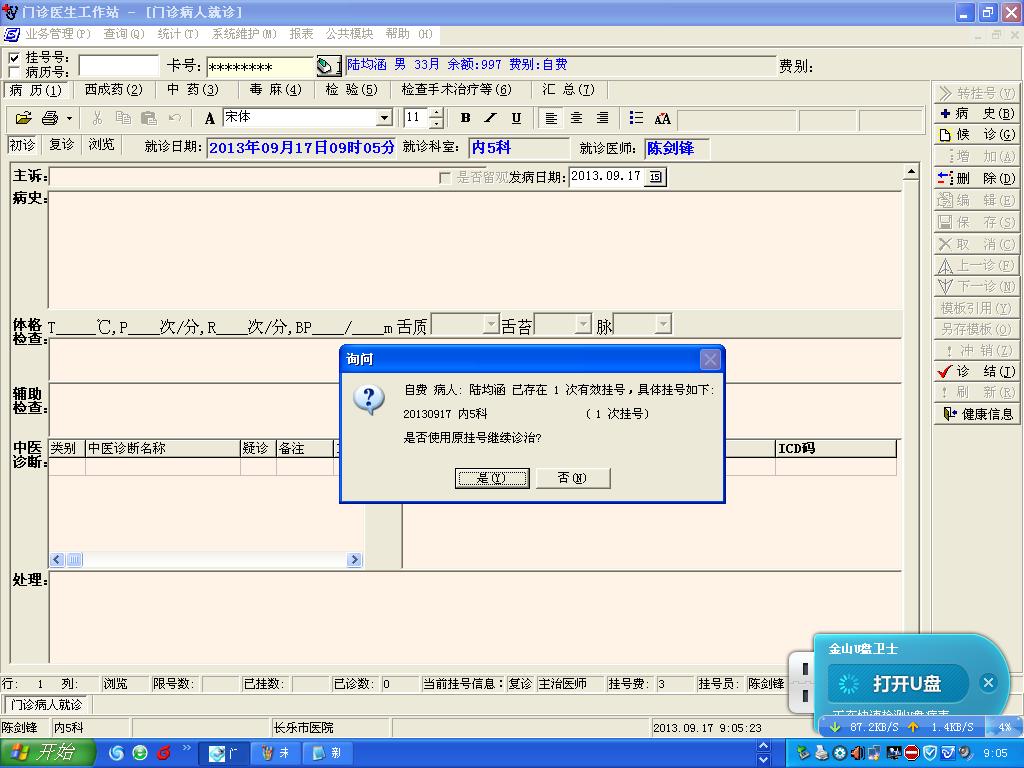The width and height of the screenshot is (1024, 768).
Task: Click the bullet list icon
Action: 636,118
